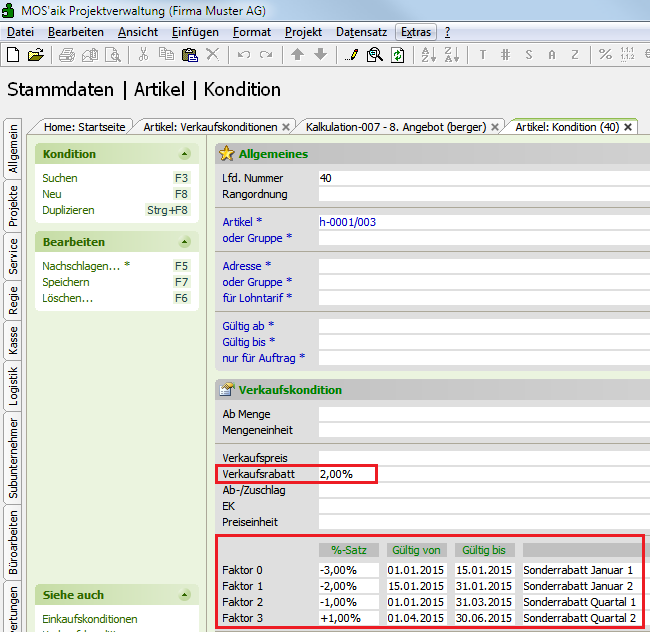Image resolution: width=650 pixels, height=632 pixels.
Task: Collapse the Kondition sidebar panel
Action: click(184, 154)
